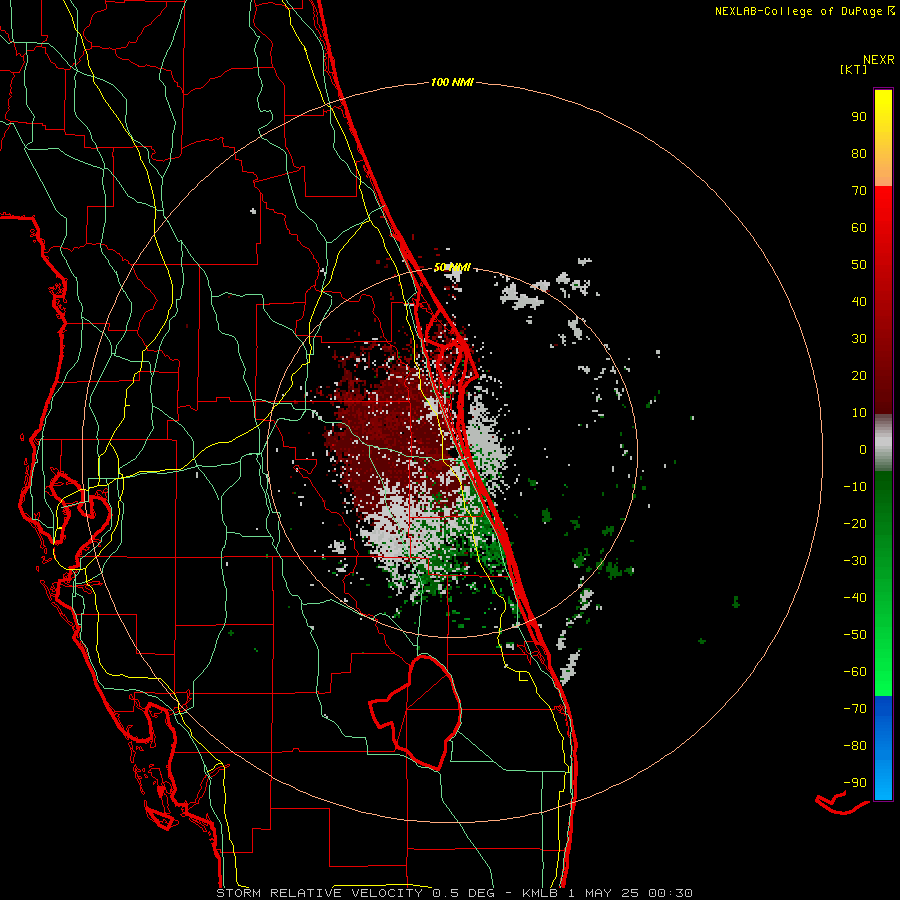900x900 pixels.
Task: Click the "-40" value on the velocity scale
Action: click(855, 598)
